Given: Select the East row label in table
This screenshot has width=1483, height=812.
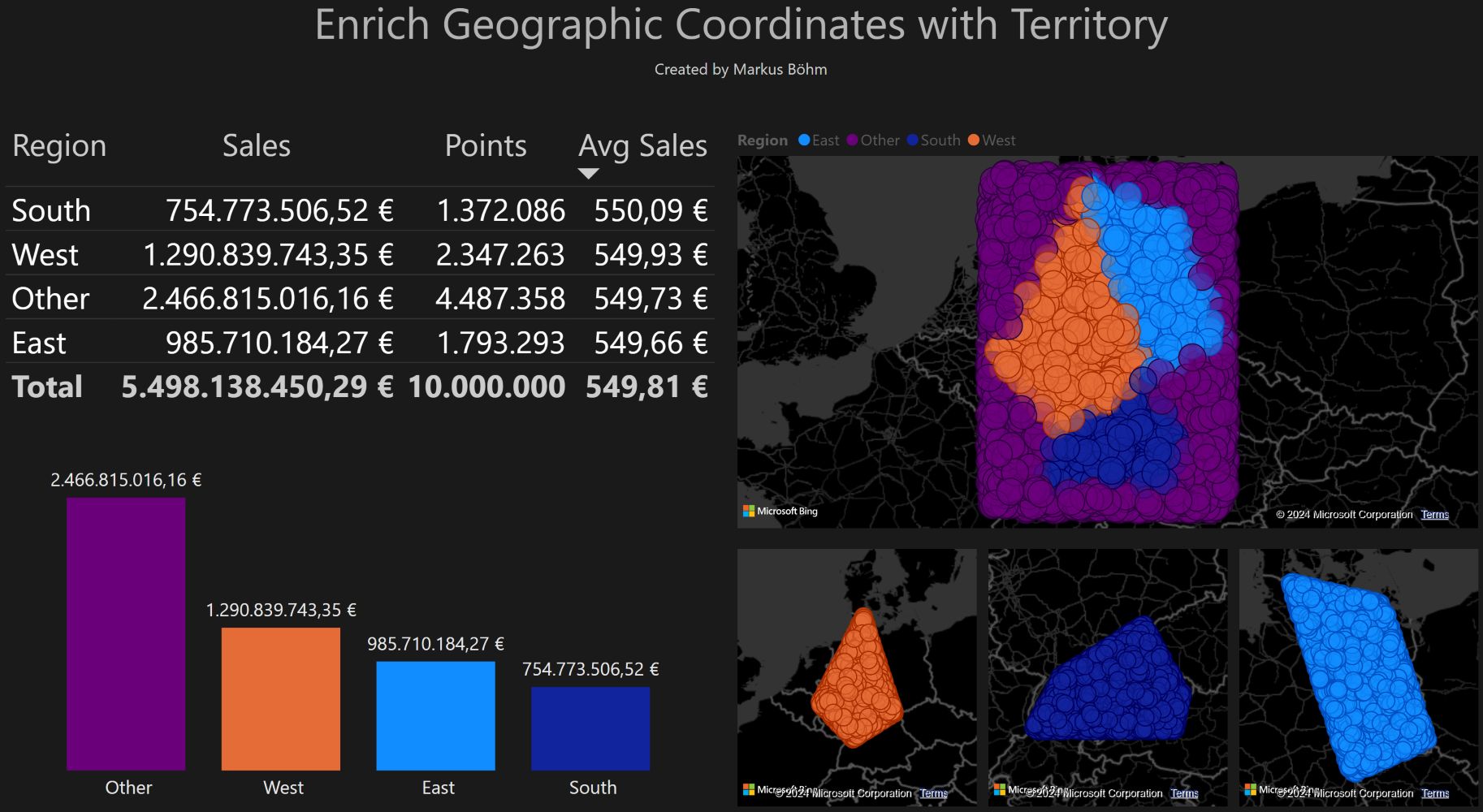Looking at the screenshot, I should [x=39, y=343].
